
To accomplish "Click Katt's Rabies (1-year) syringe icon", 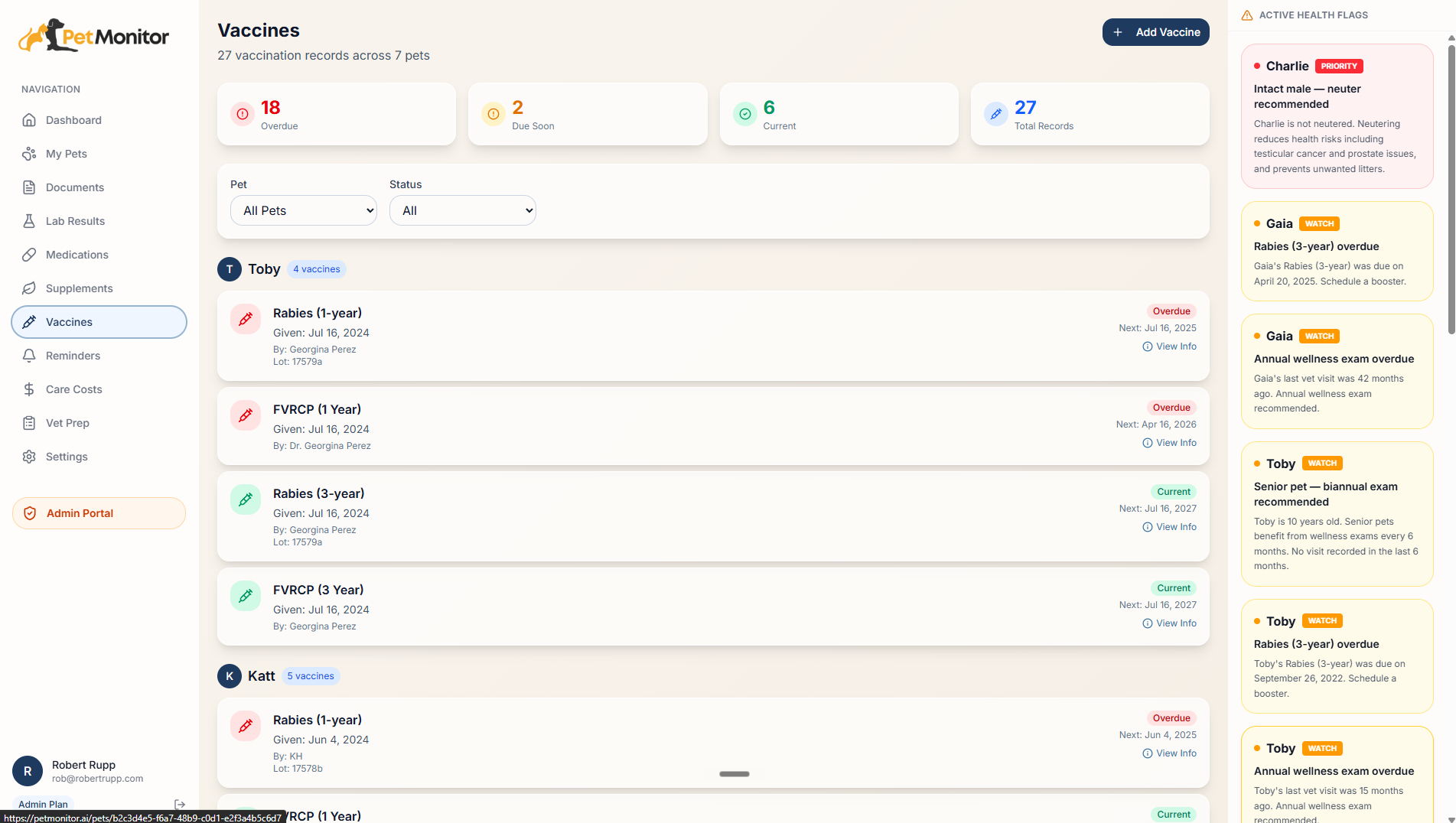I will click(x=246, y=726).
